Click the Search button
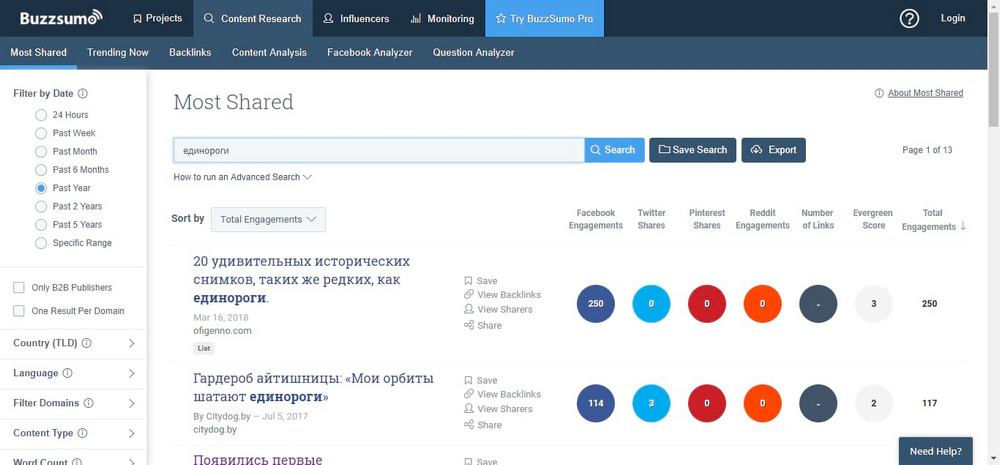The height and width of the screenshot is (465, 1000). tap(614, 150)
